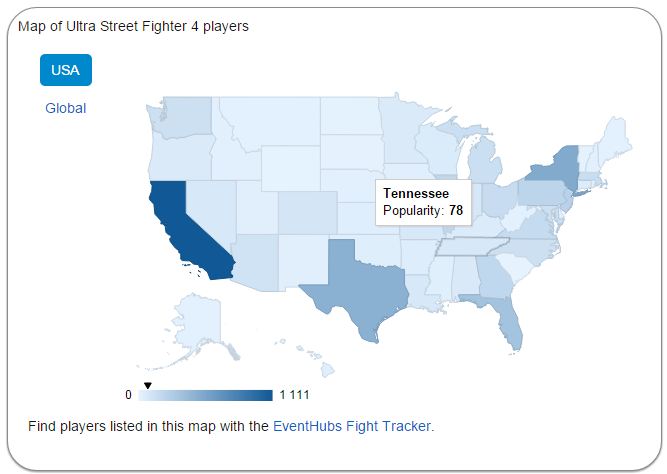
Task: Click Georgia on the map
Action: tap(493, 277)
